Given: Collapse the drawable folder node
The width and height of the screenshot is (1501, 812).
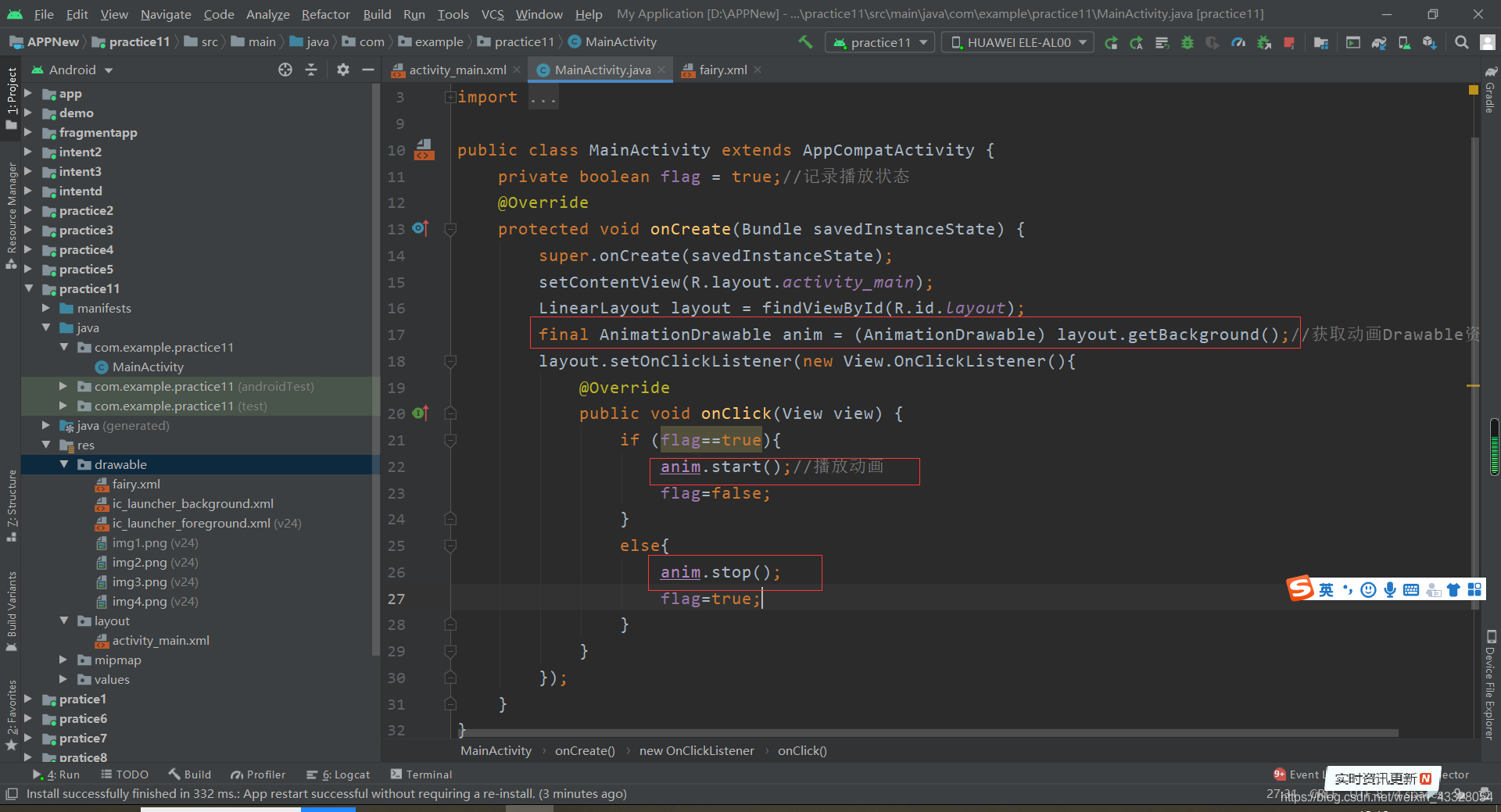Looking at the screenshot, I should (x=64, y=464).
